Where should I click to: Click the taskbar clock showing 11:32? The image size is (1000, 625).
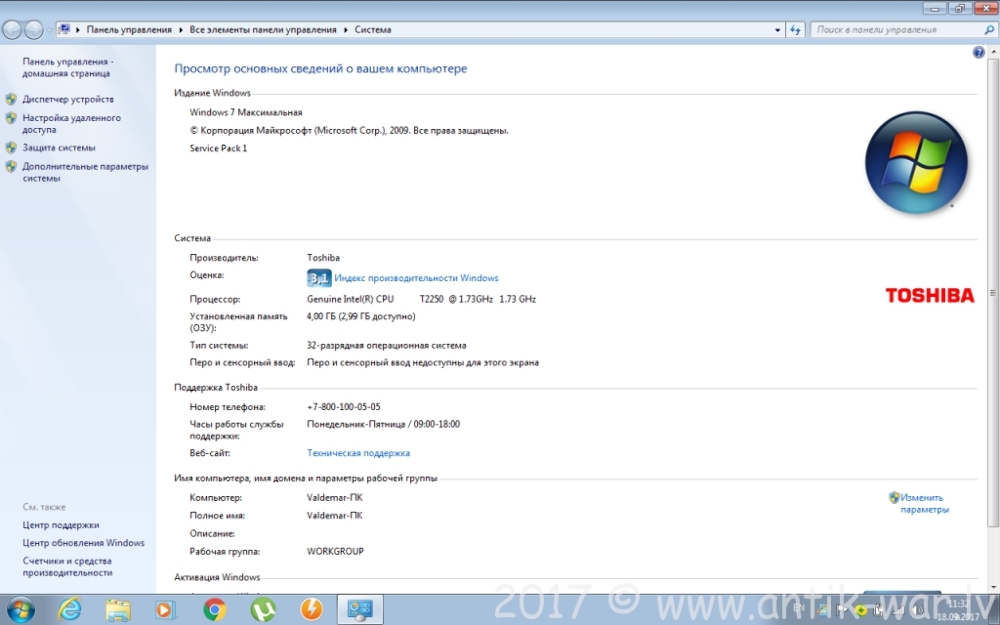coord(957,610)
